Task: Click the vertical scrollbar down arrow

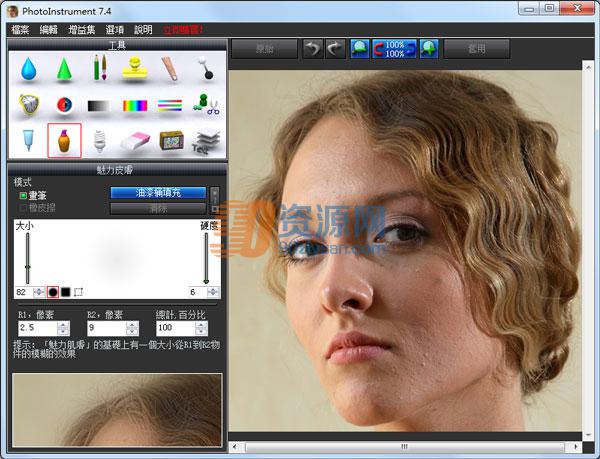Action: tap(588, 436)
